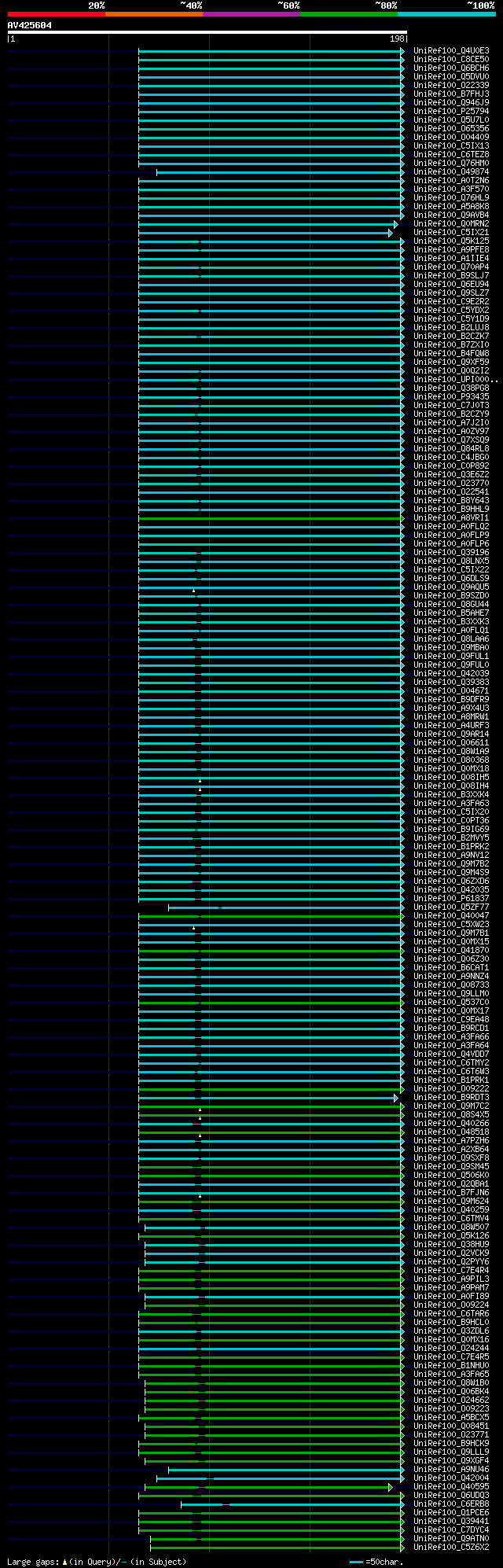Select label UniRef100_Q39196
503x1568 pixels.
pos(451,553)
